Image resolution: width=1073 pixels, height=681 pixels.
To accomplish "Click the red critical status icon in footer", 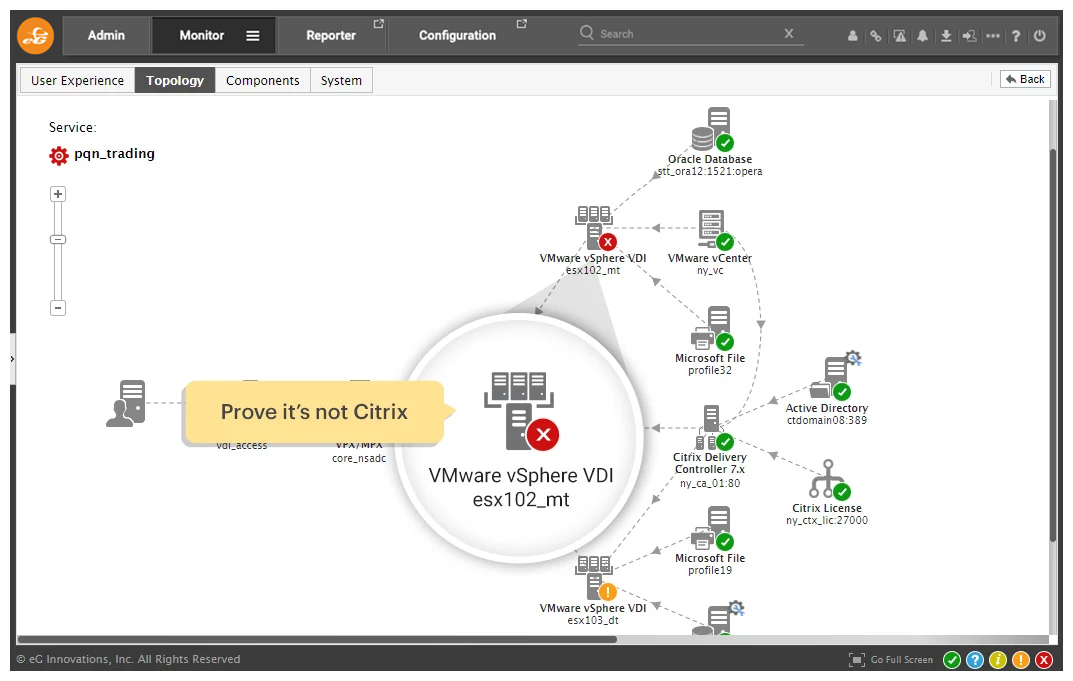I will 1044,660.
